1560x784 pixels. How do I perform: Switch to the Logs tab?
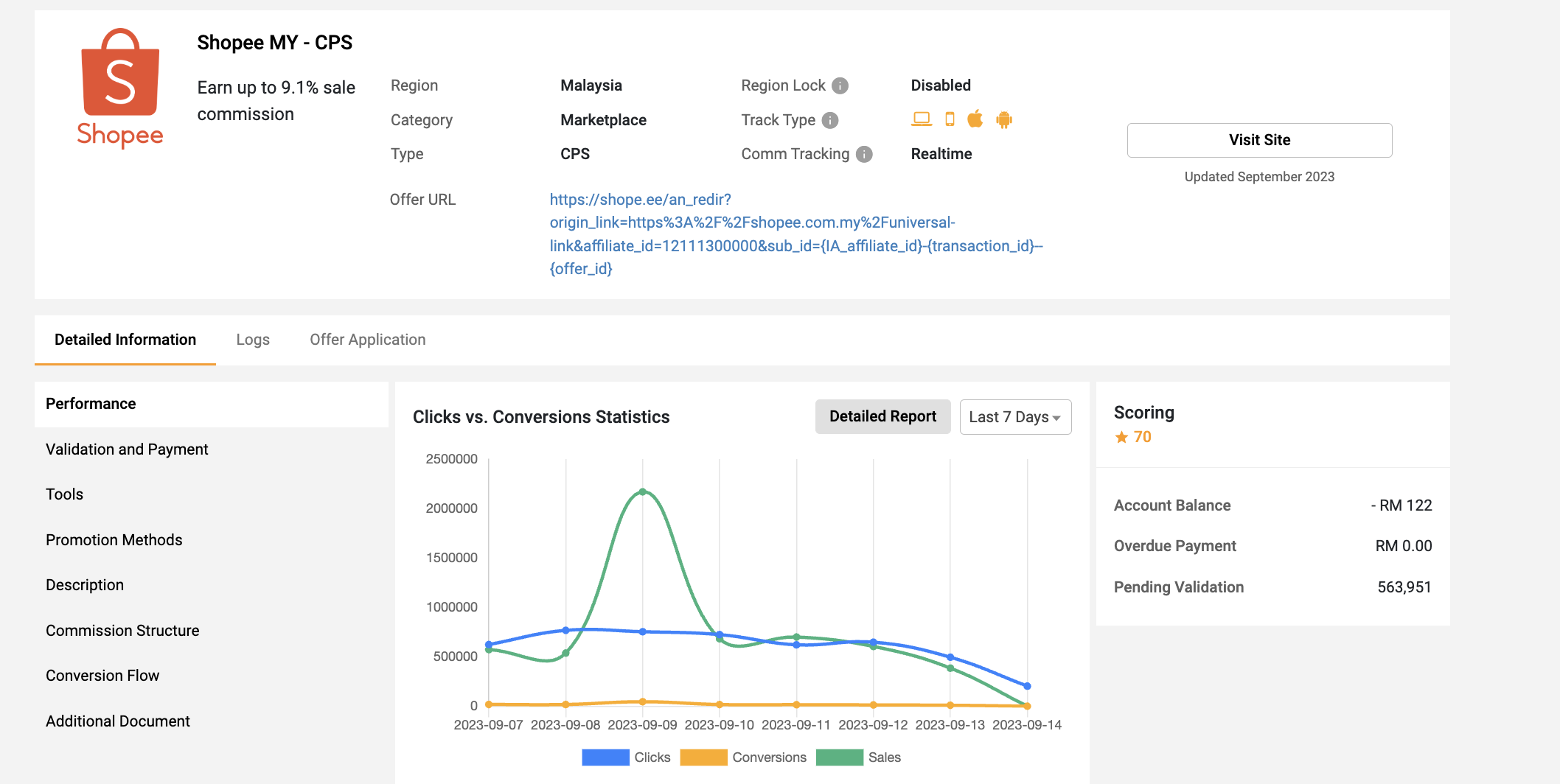point(253,340)
